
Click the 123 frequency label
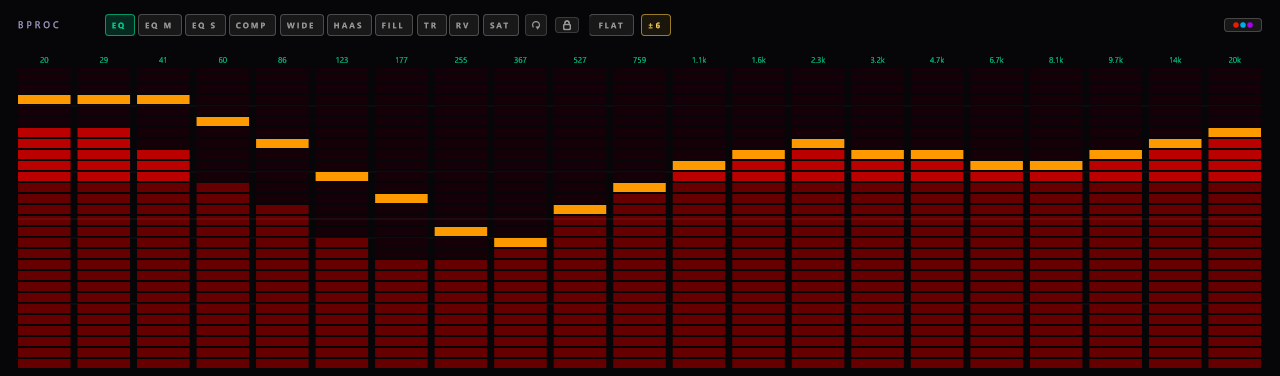[x=342, y=61]
